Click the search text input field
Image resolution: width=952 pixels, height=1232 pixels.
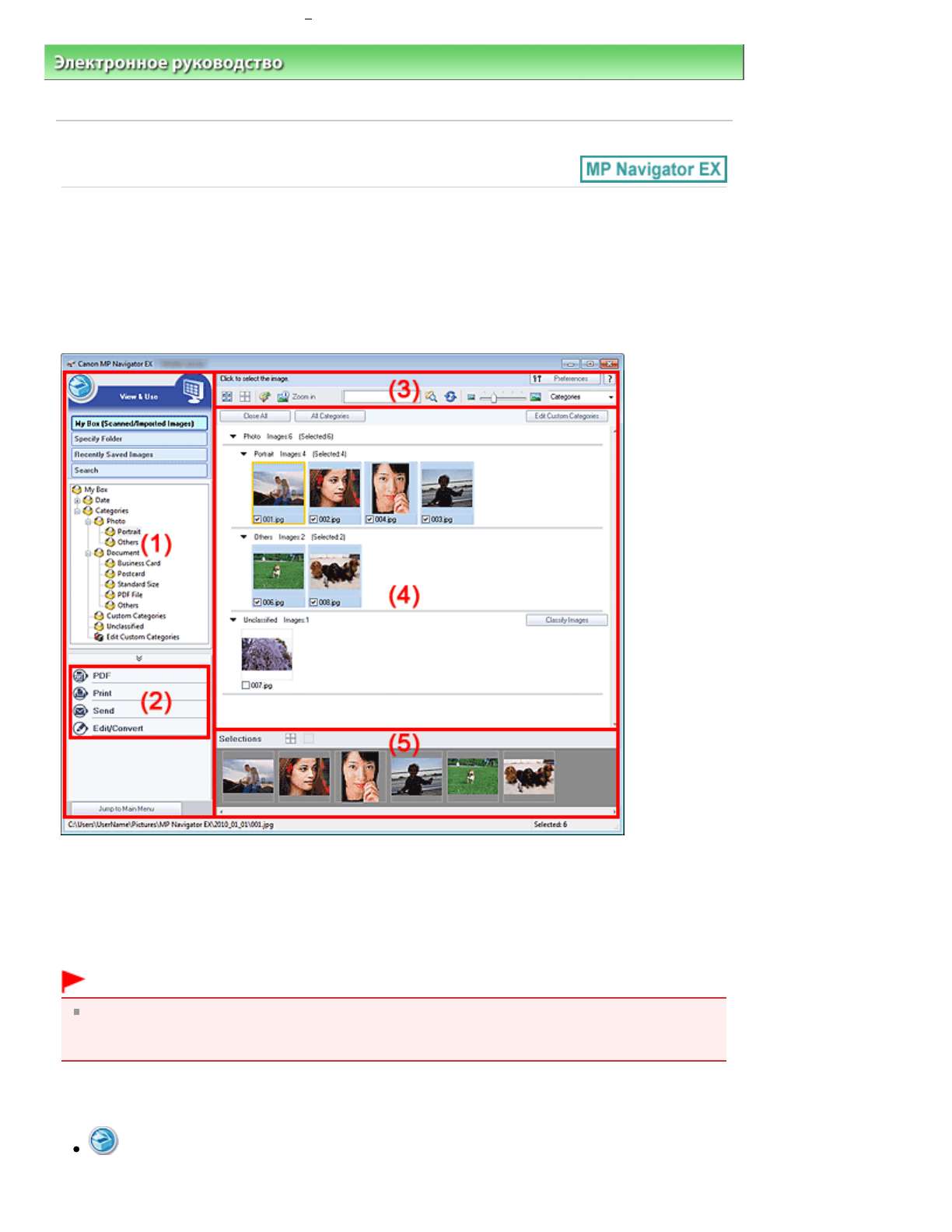[381, 397]
